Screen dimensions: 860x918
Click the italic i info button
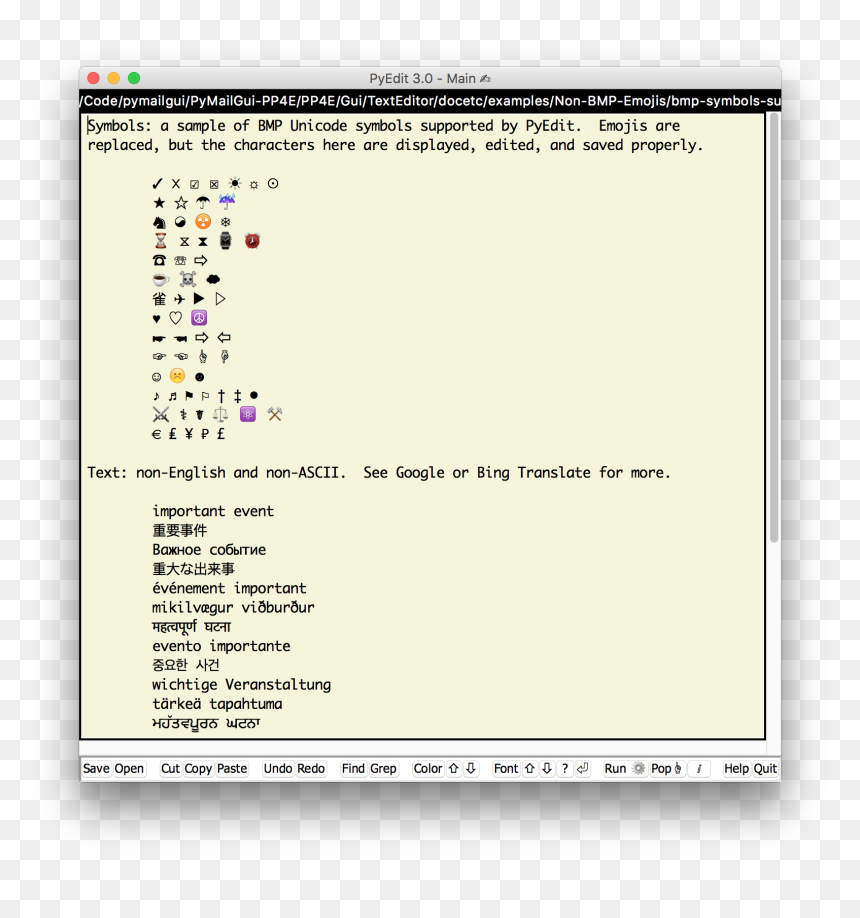[x=698, y=769]
